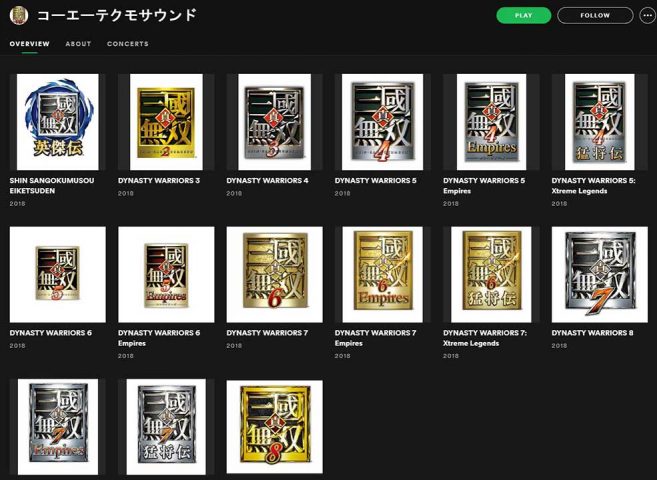Click the DYNASTY WARRIORS 5 Empires title
This screenshot has width=657, height=480.
484,186
